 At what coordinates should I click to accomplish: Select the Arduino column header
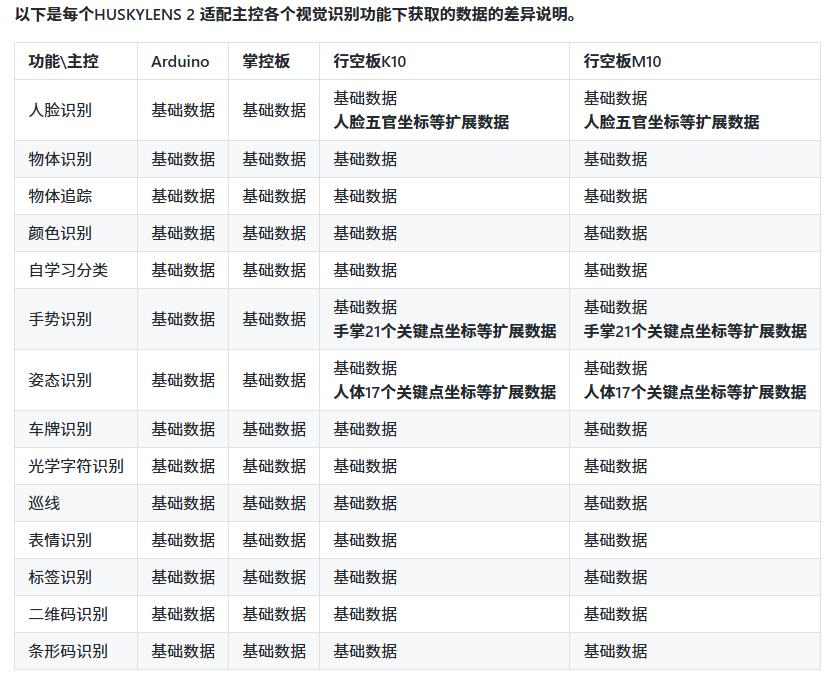[x=181, y=61]
